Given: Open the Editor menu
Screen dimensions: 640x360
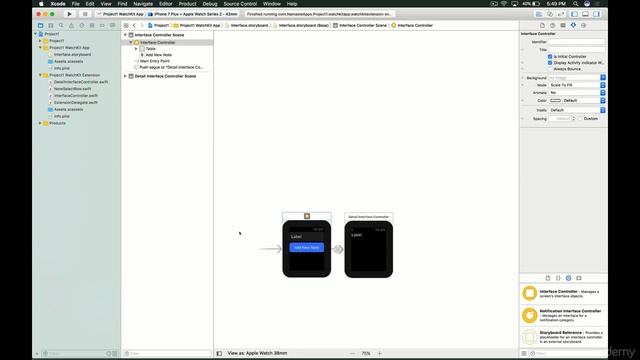Looking at the screenshot, I should click(x=165, y=4).
